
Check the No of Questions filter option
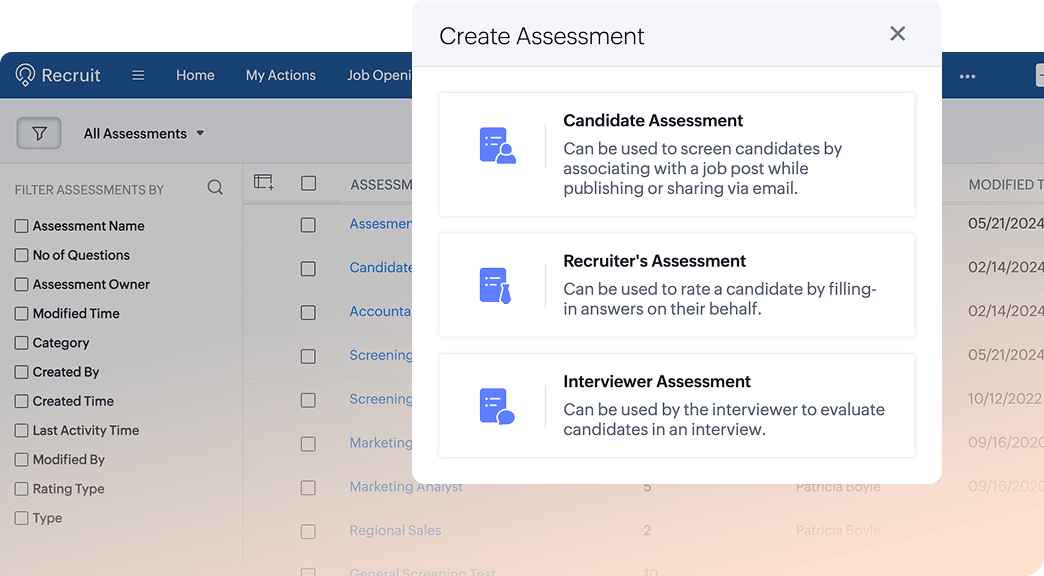[x=21, y=255]
